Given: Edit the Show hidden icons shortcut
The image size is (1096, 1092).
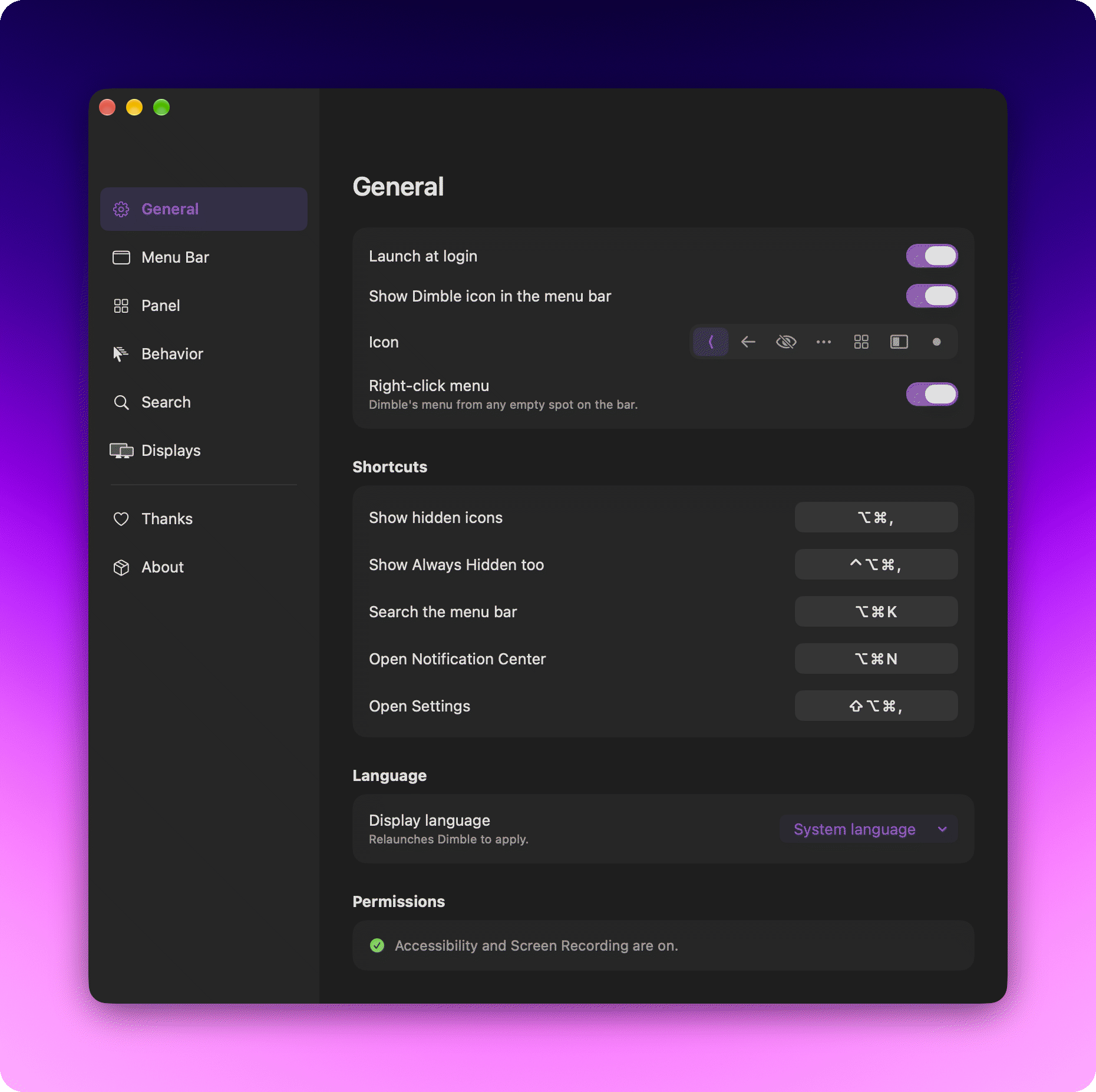Looking at the screenshot, I should 876,517.
